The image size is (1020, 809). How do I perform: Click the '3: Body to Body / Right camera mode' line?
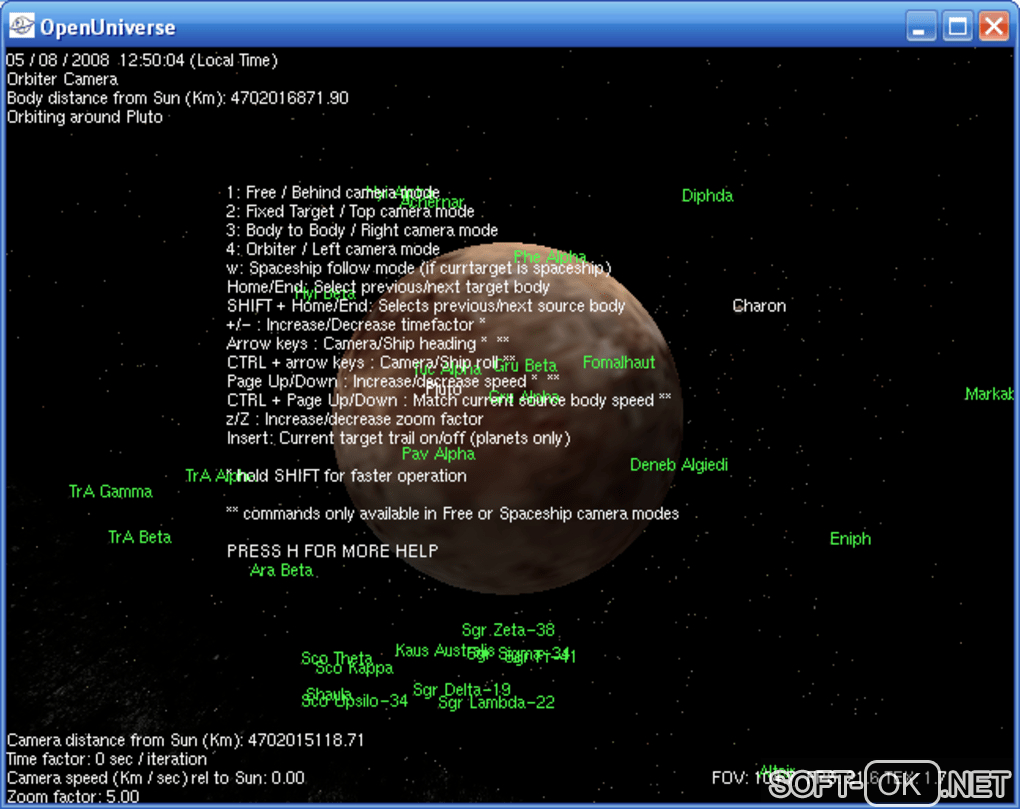point(362,230)
